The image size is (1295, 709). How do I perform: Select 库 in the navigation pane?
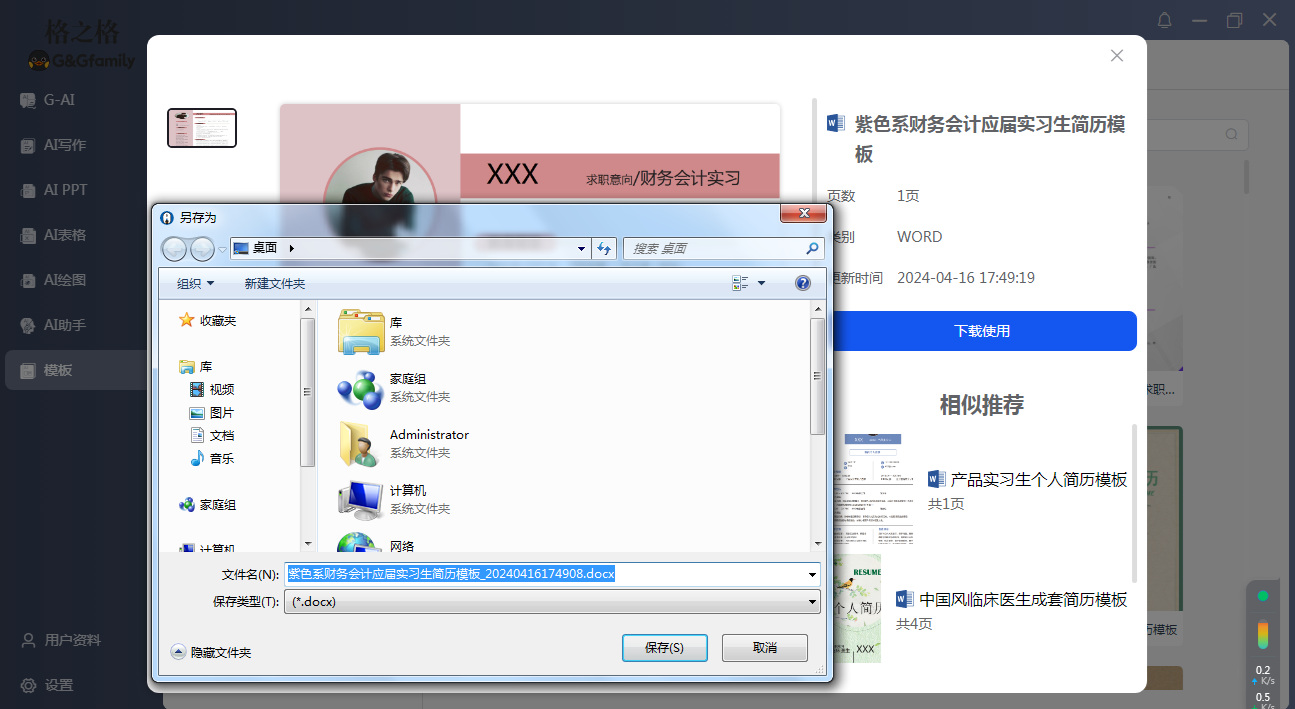[x=196, y=367]
